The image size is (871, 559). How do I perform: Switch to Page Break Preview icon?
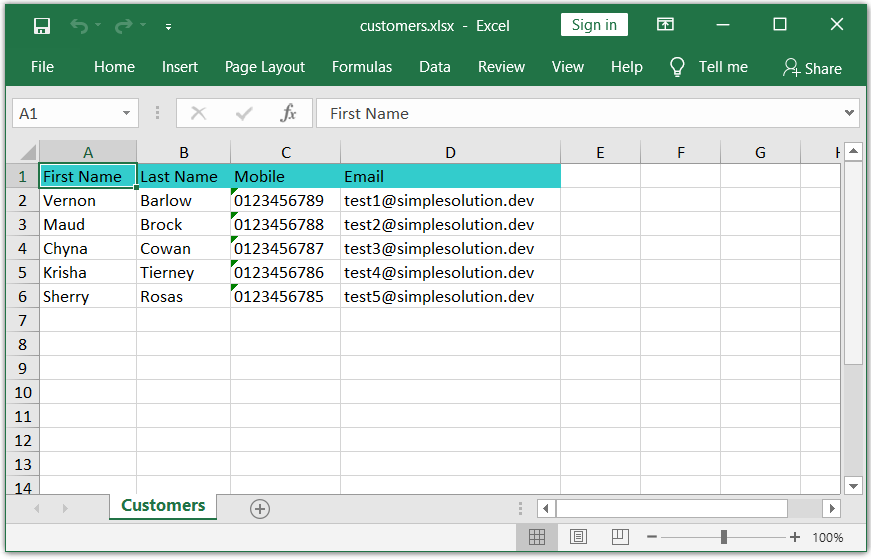point(620,537)
